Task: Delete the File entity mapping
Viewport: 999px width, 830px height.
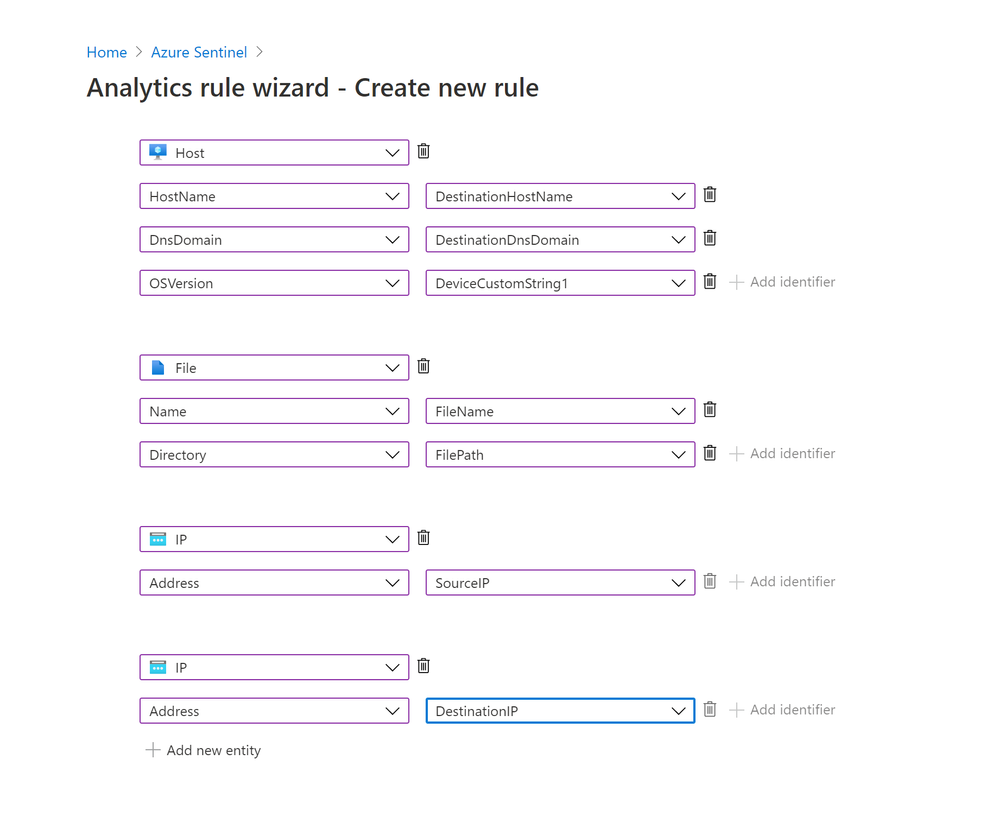Action: tap(423, 366)
